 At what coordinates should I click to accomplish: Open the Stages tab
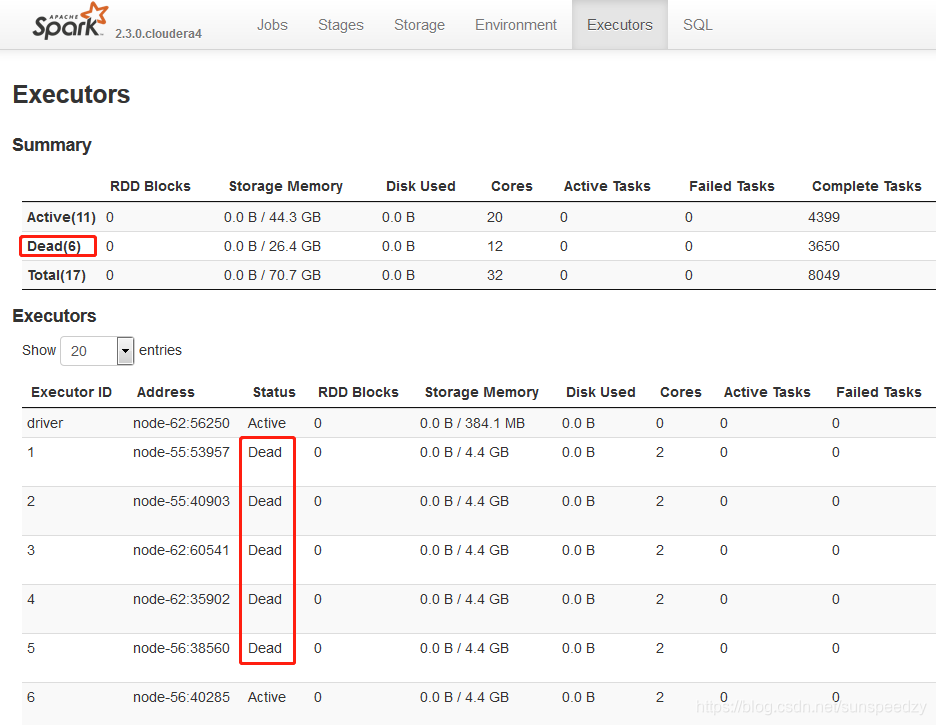tap(341, 25)
